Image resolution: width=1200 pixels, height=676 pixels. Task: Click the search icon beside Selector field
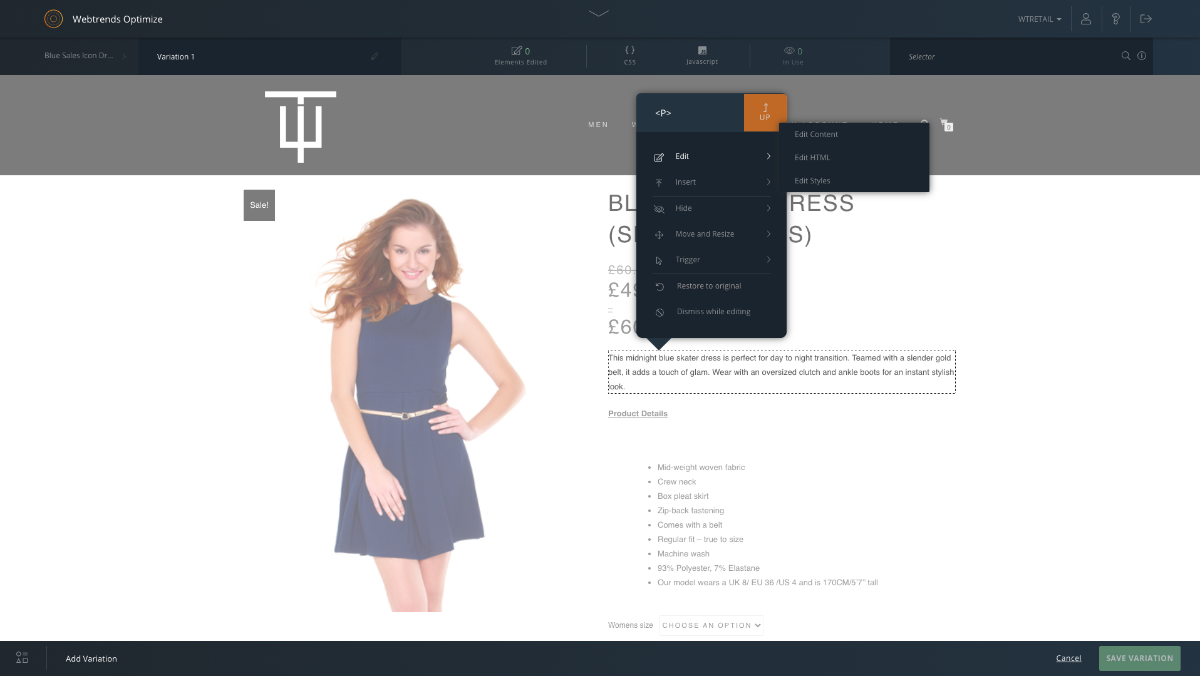1126,56
